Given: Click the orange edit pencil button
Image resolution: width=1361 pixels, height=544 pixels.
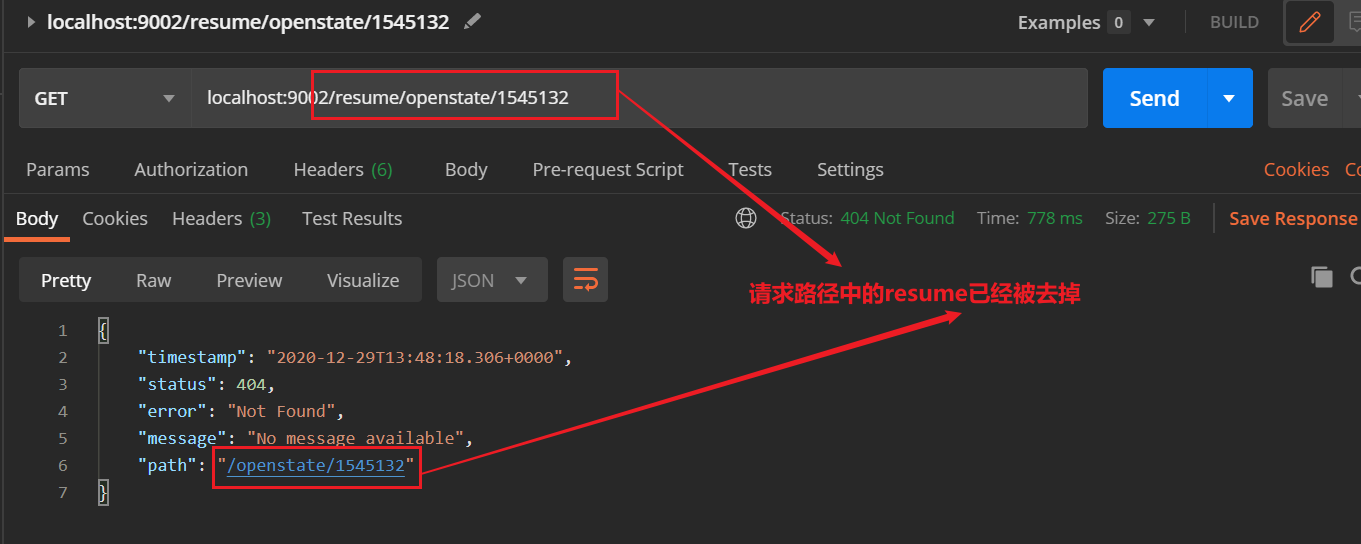Looking at the screenshot, I should click(1309, 22).
